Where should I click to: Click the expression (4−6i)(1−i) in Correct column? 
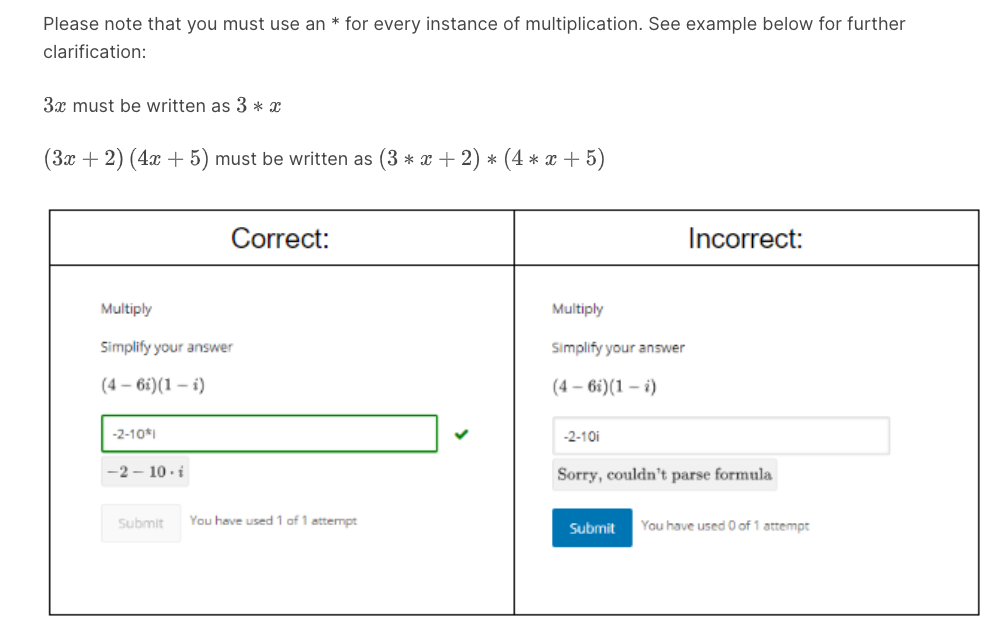click(x=152, y=385)
